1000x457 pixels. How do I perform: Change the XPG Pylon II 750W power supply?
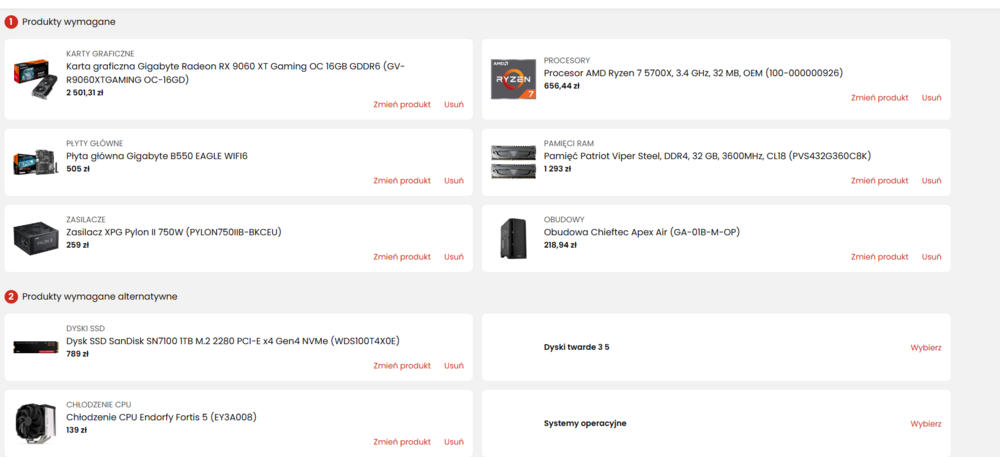[402, 257]
